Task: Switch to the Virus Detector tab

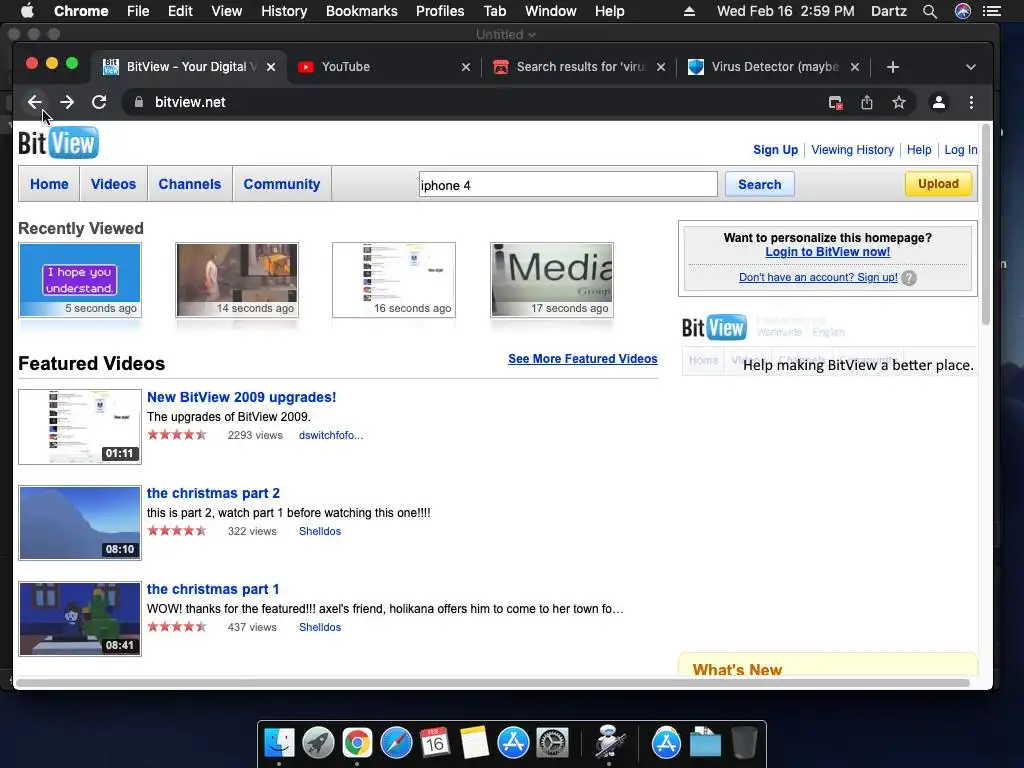Action: (x=773, y=67)
